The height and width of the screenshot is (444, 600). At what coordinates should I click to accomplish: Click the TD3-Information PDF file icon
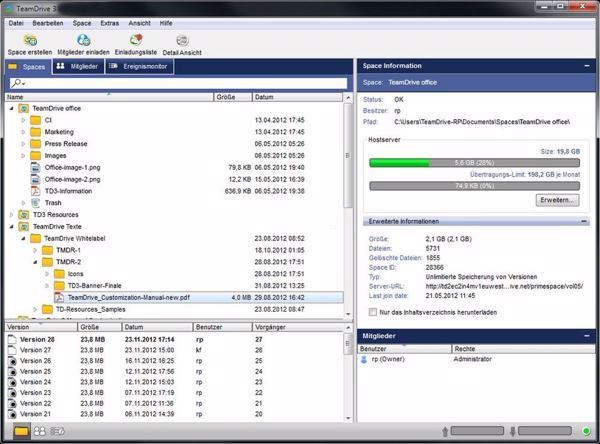(36, 191)
